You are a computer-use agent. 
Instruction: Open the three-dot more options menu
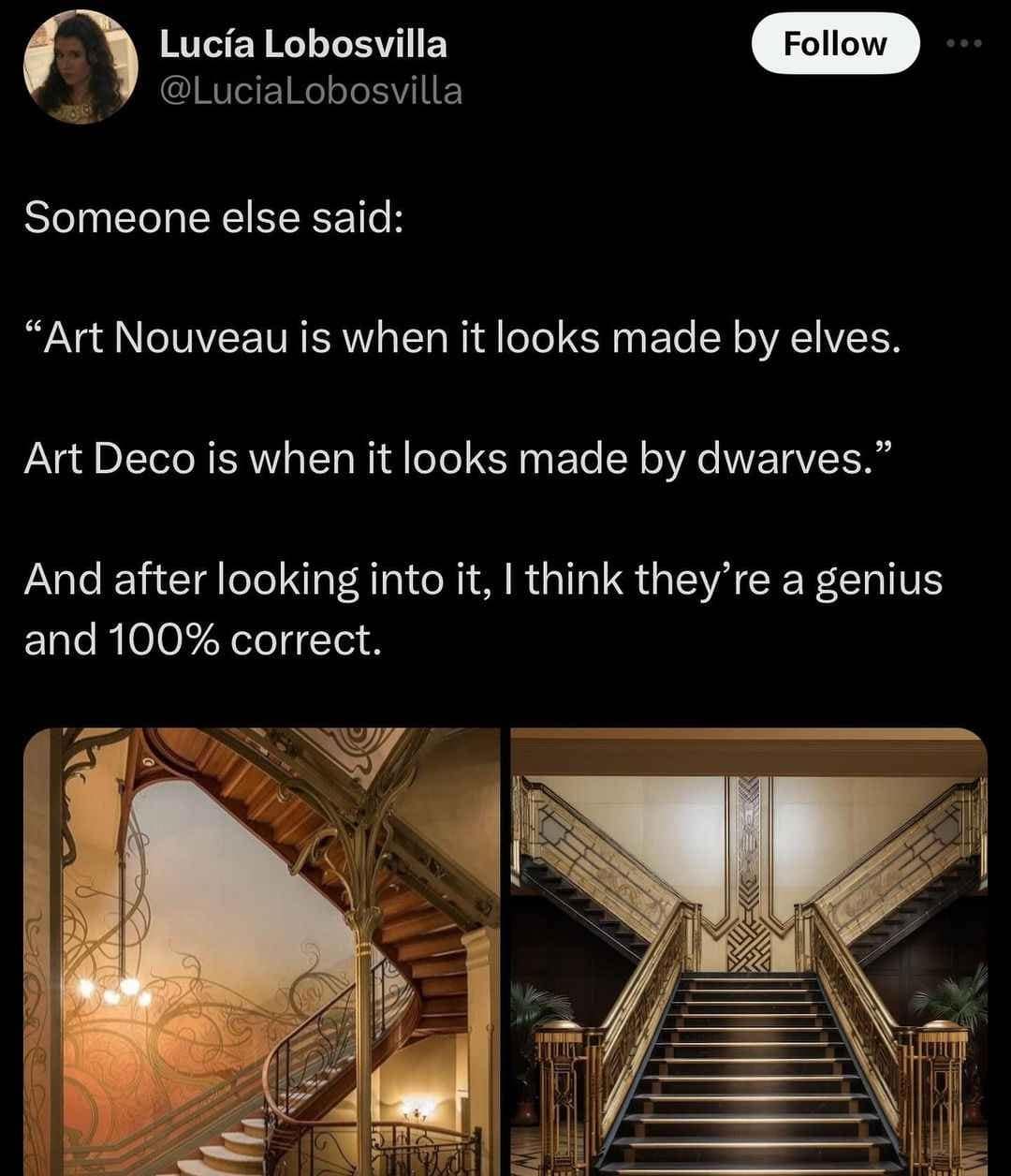tap(967, 44)
